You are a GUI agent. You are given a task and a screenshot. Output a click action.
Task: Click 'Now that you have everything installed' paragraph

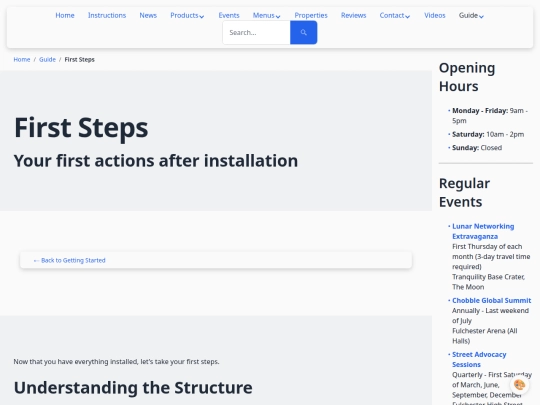pos(116,362)
